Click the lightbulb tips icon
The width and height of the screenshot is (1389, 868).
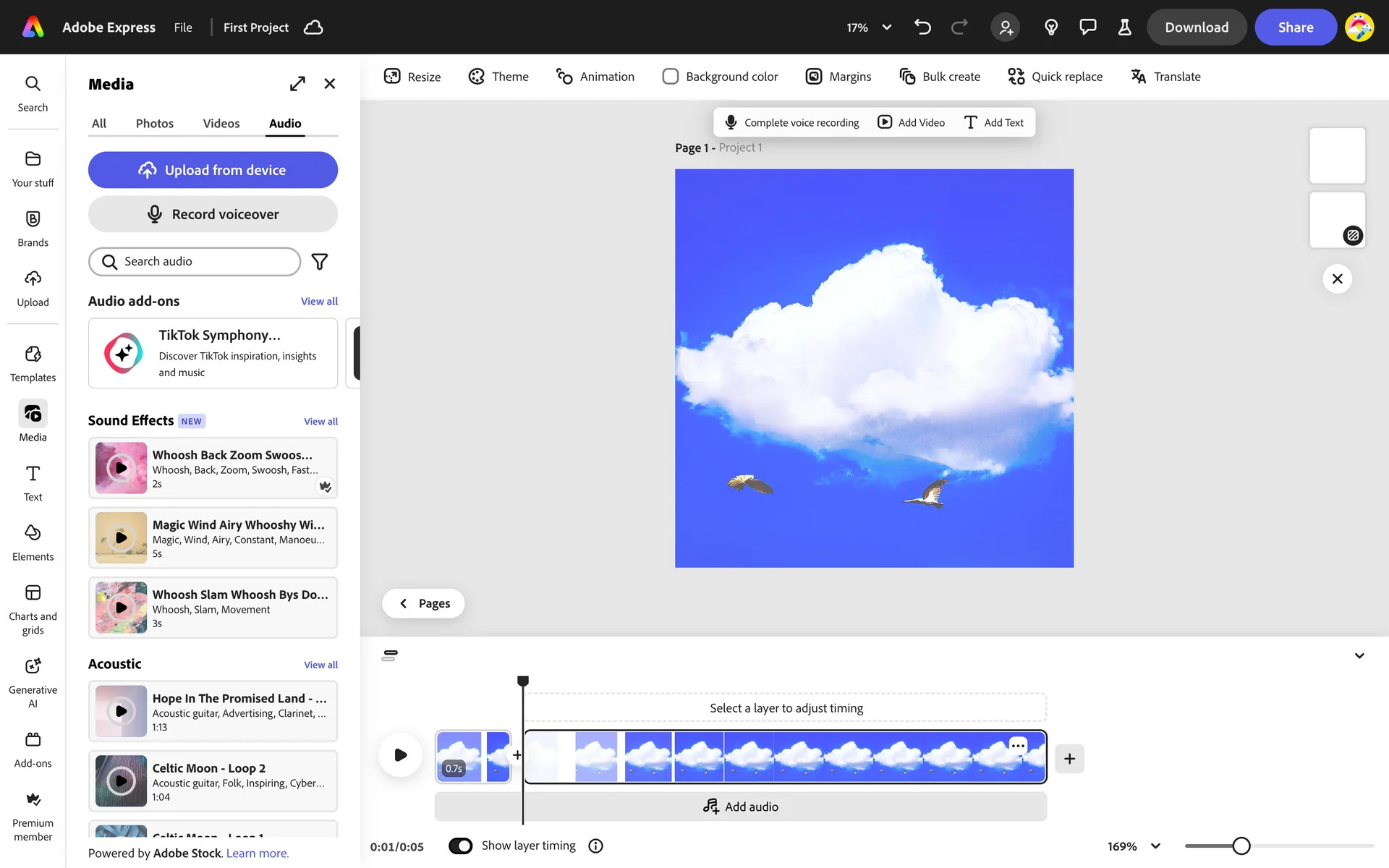coord(1051,27)
